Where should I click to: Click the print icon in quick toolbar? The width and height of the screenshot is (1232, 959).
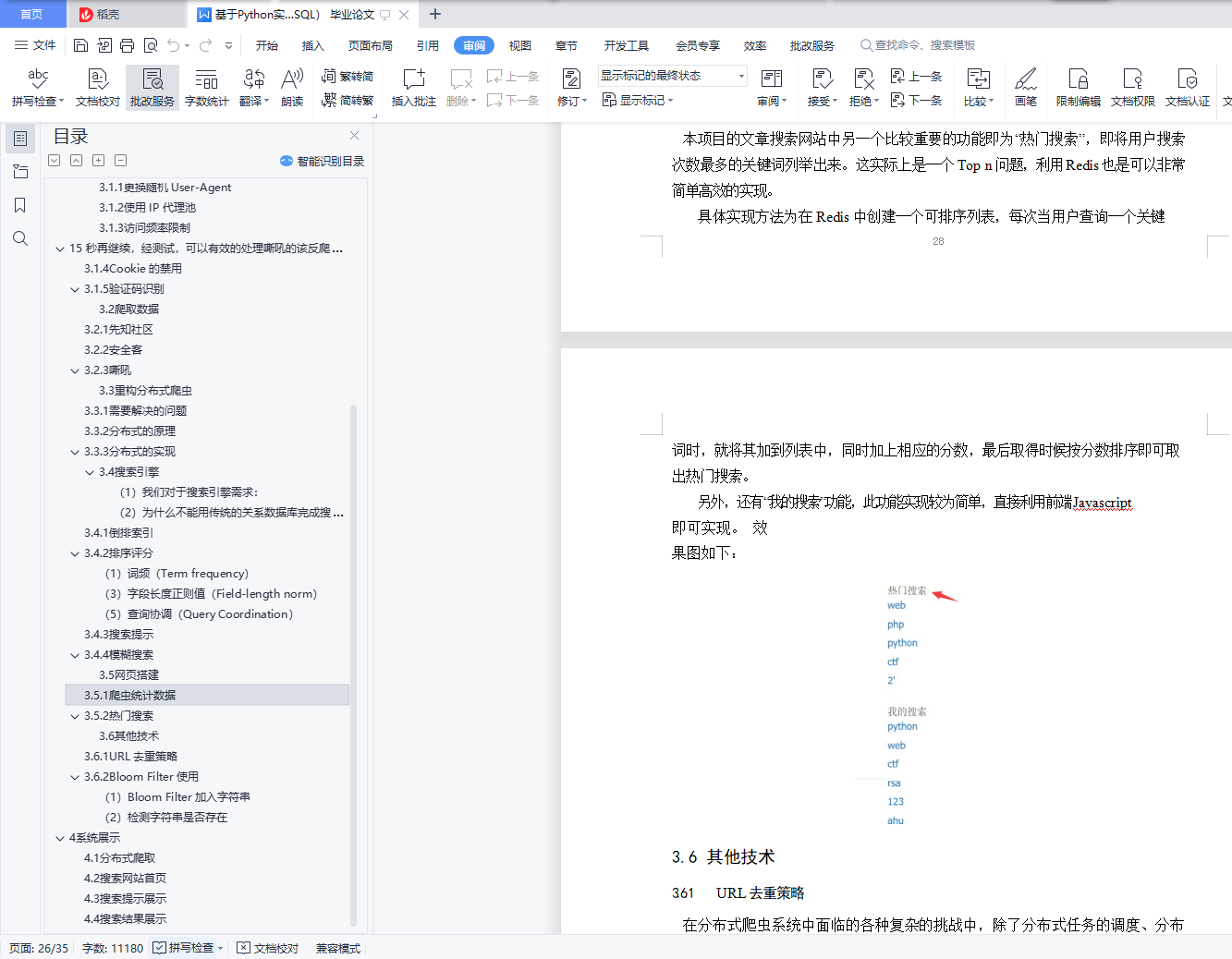[127, 45]
